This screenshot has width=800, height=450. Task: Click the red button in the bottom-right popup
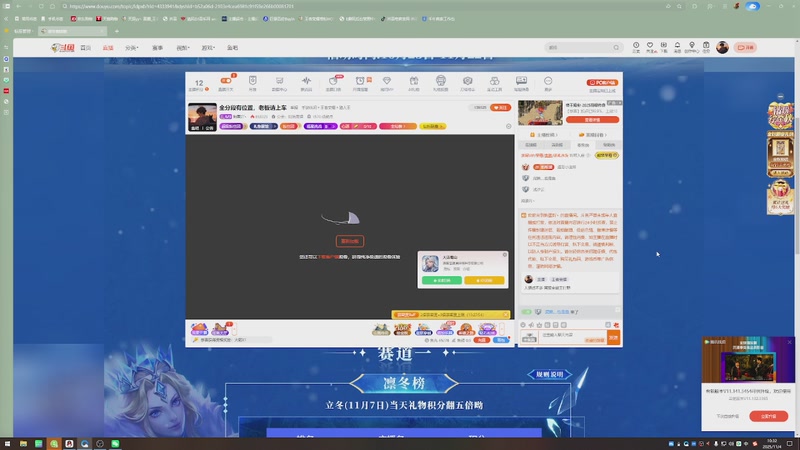pyautogui.click(x=768, y=416)
